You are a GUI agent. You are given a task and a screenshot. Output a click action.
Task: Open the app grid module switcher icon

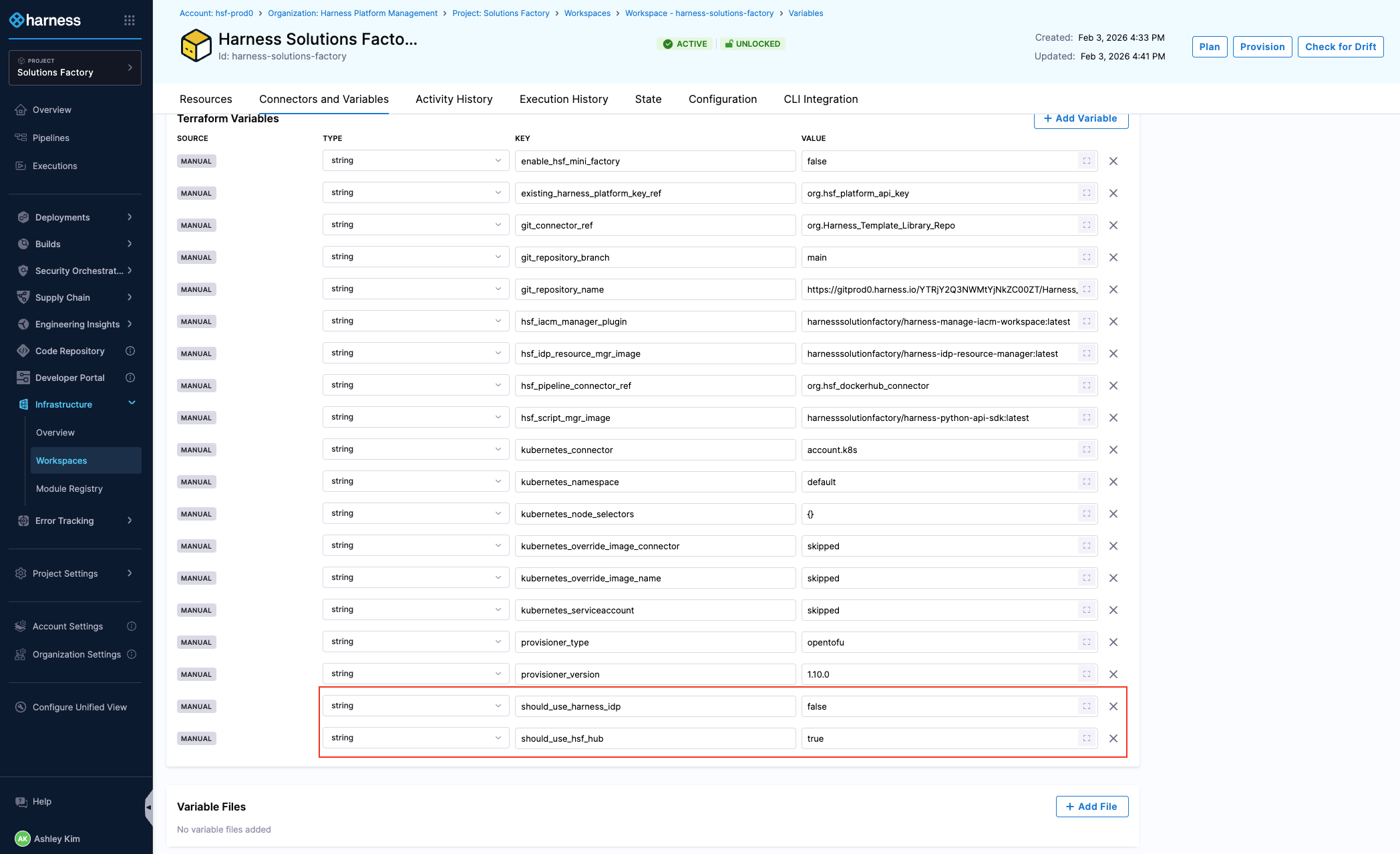(130, 21)
